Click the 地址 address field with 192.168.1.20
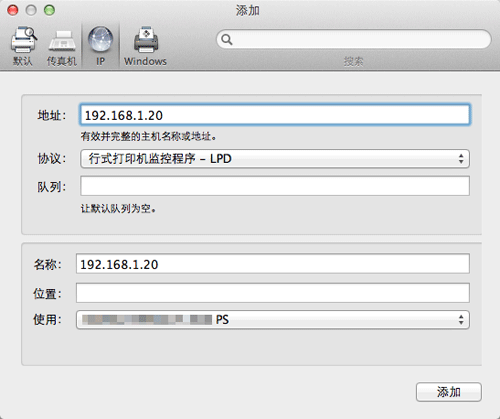The image size is (500, 419). [275, 115]
